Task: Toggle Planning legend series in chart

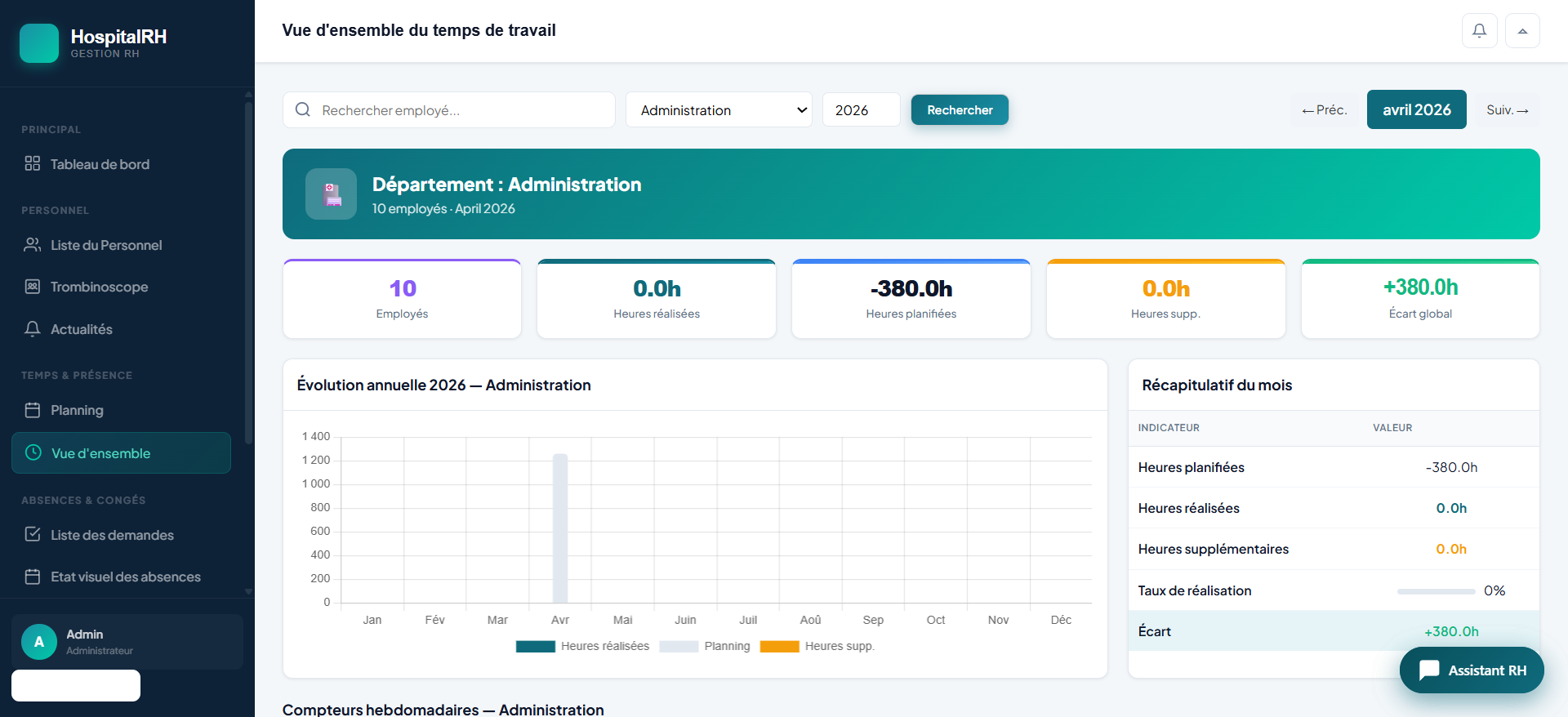Action: click(x=705, y=646)
